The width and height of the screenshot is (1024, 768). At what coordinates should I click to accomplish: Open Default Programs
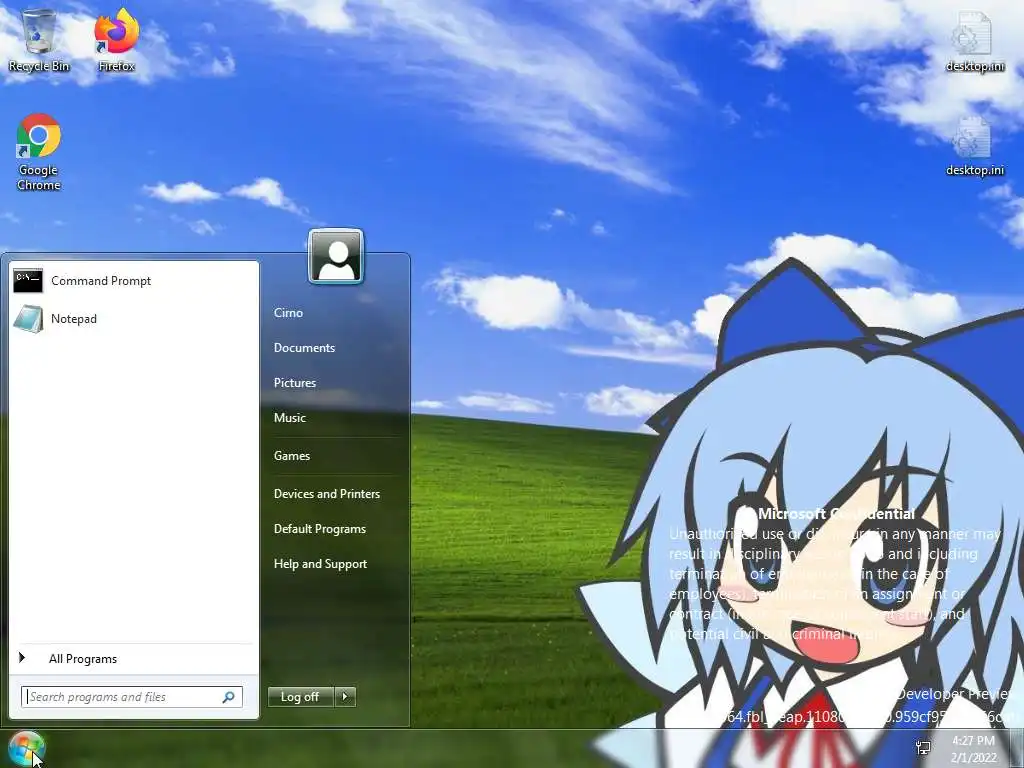pos(319,529)
